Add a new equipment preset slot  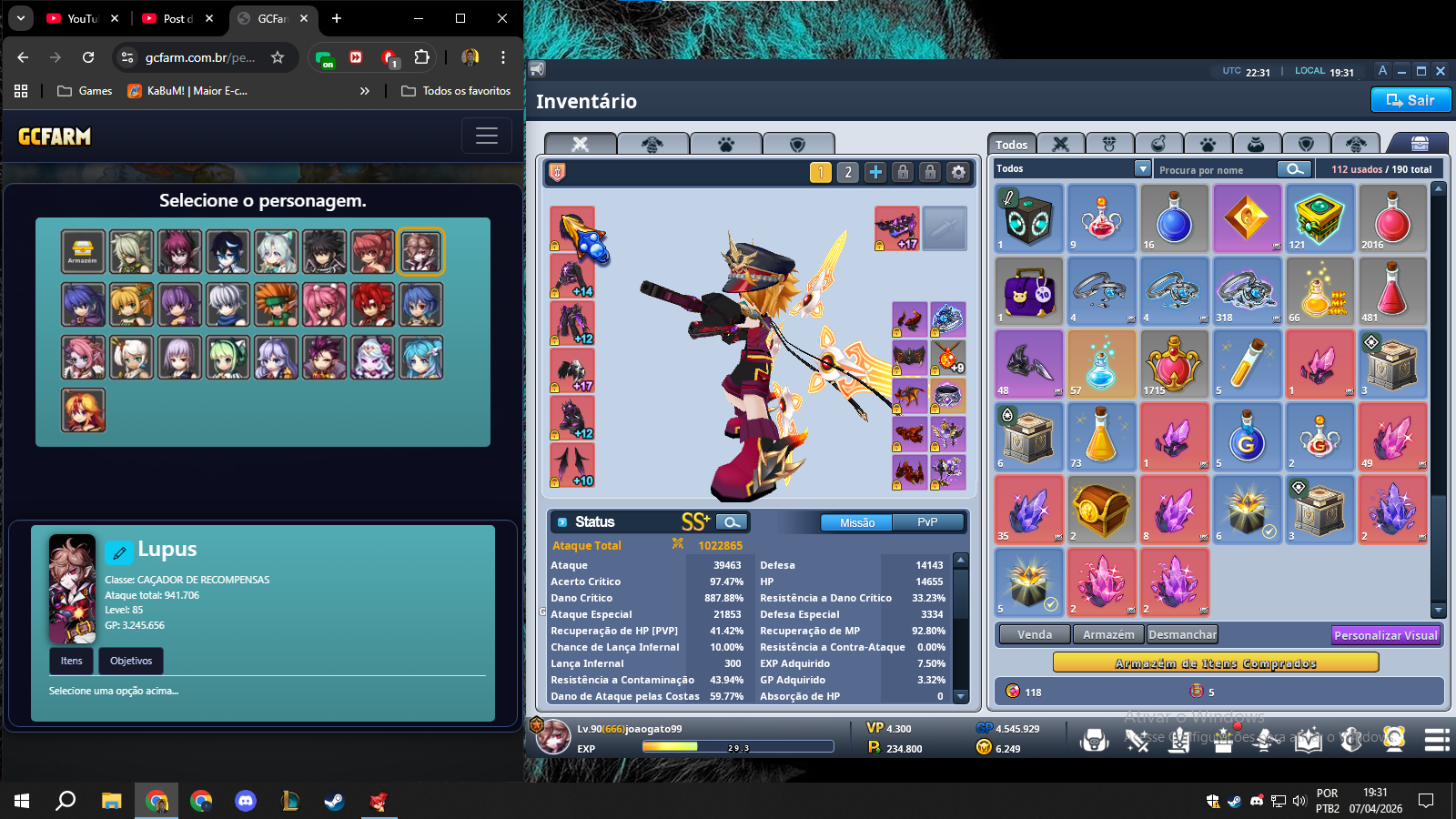point(875,172)
